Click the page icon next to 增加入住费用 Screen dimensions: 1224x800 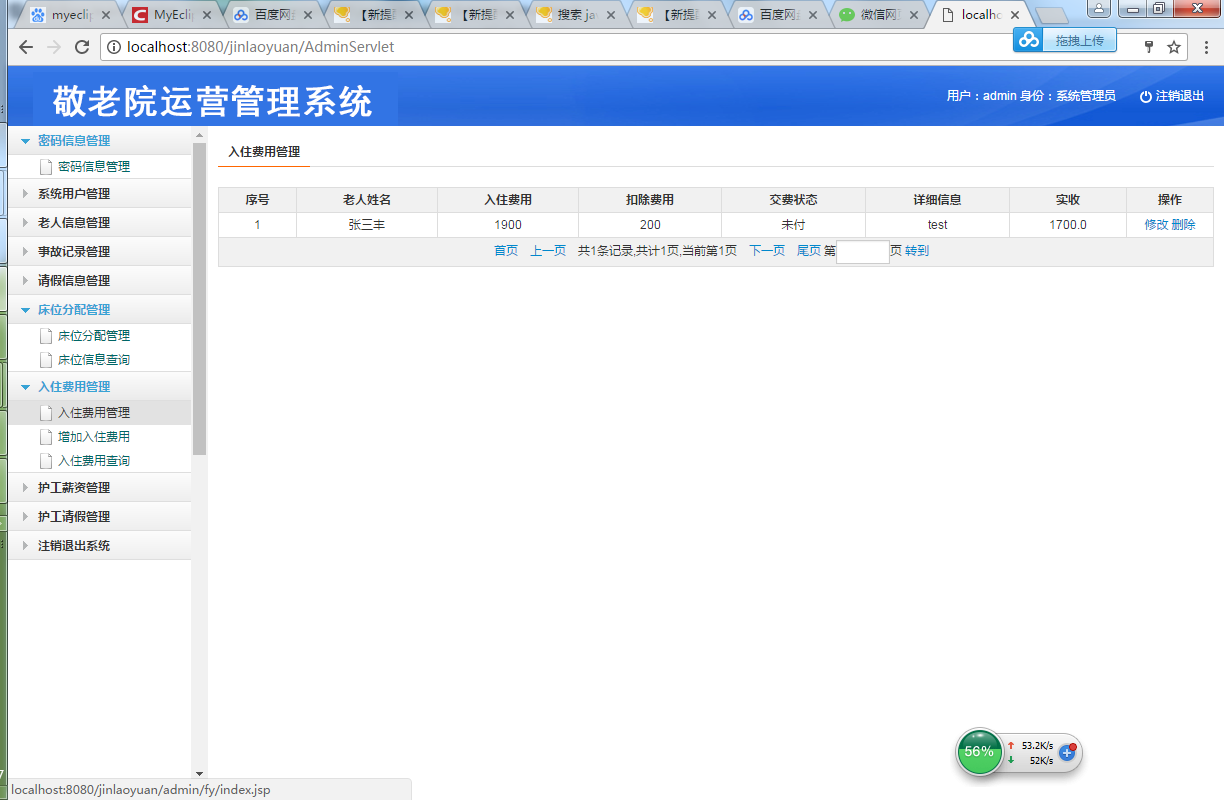pos(45,437)
